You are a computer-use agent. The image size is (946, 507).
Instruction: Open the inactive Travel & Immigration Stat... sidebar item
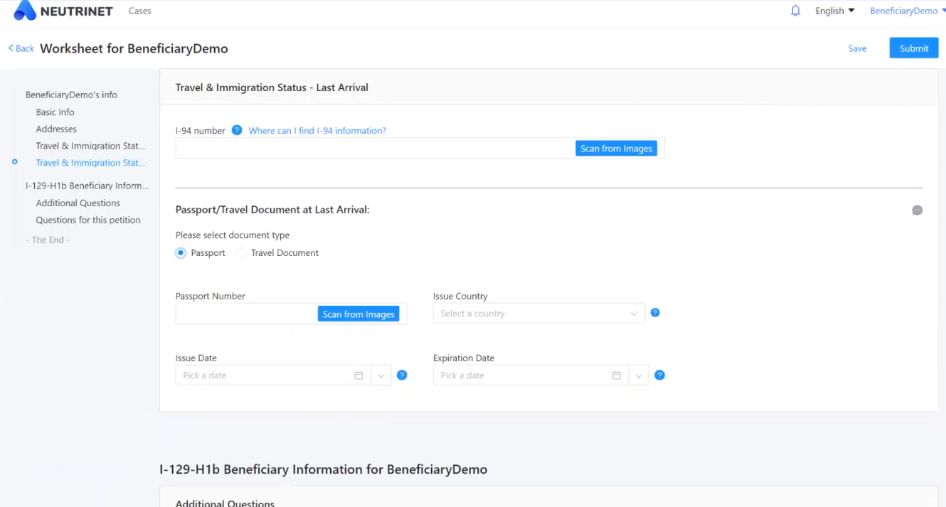(x=90, y=145)
